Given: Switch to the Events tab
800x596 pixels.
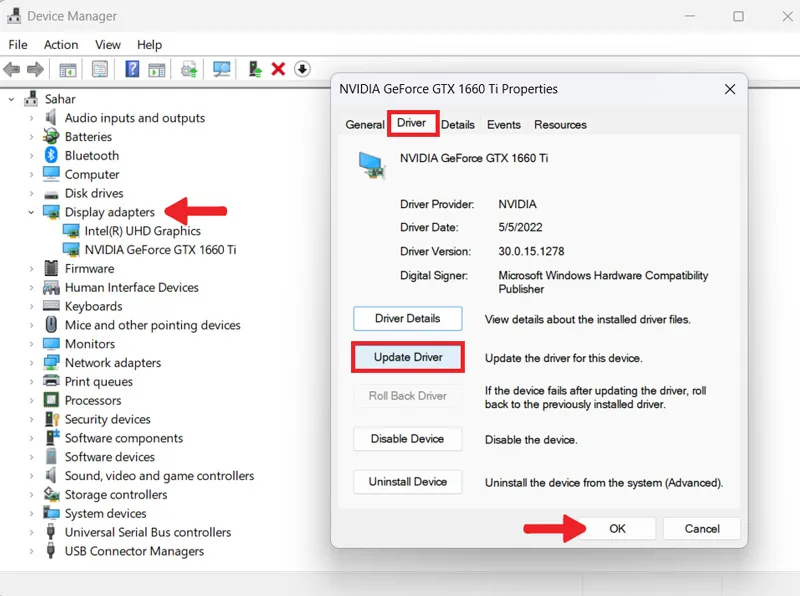Looking at the screenshot, I should [x=504, y=125].
